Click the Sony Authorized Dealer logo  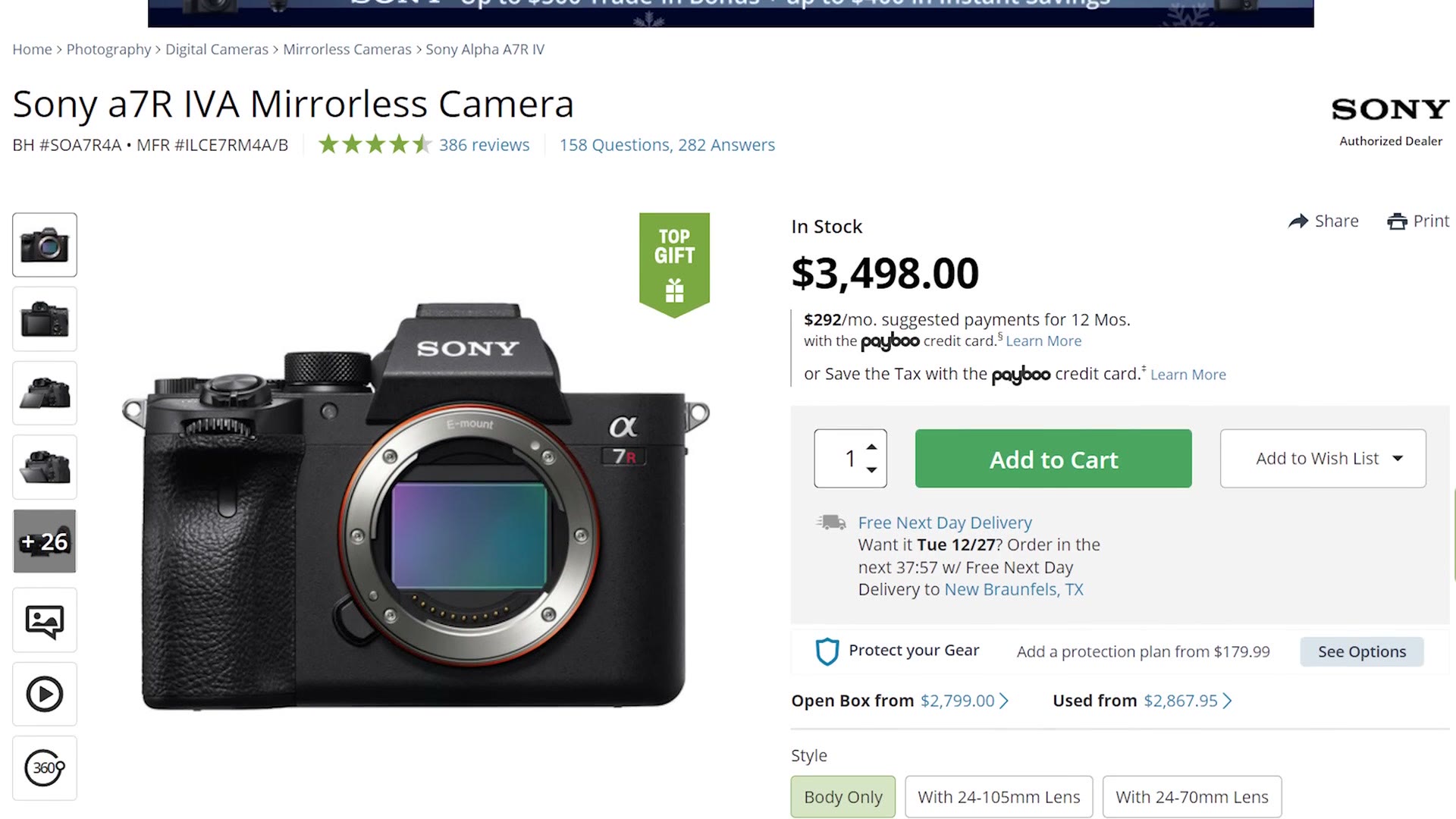coord(1390,120)
